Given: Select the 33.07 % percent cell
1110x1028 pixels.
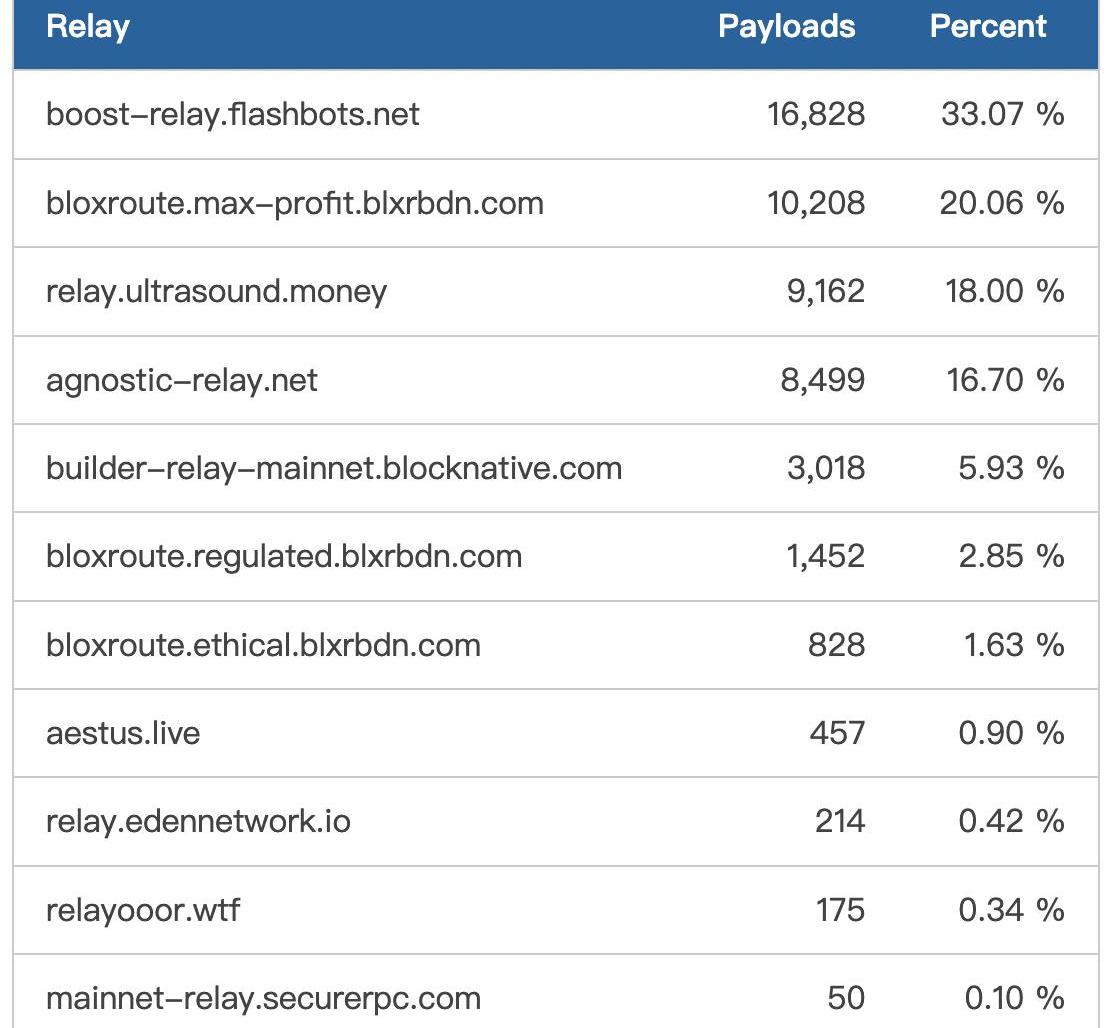Looking at the screenshot, I should [1002, 114].
